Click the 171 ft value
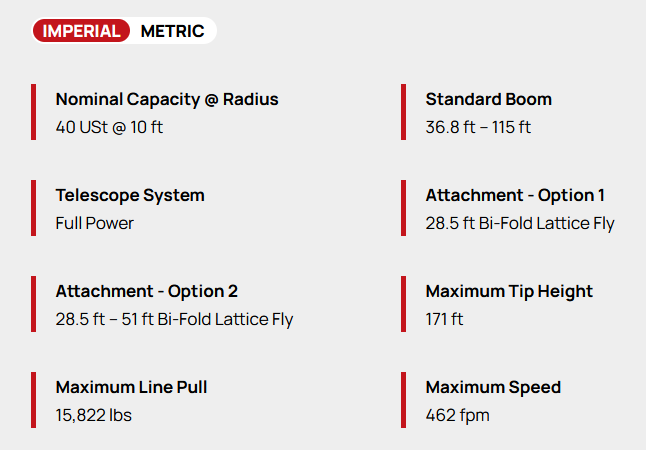The image size is (646, 450). click(445, 319)
